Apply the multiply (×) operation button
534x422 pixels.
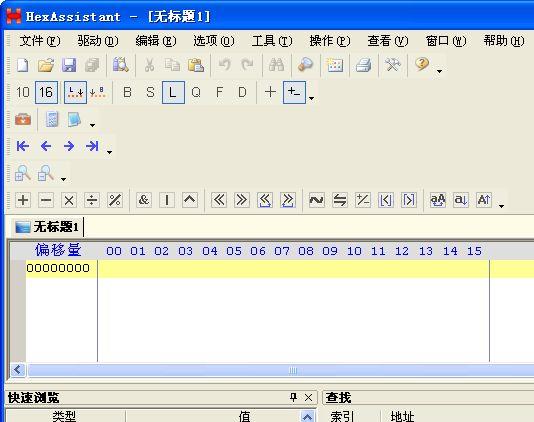[x=69, y=200]
